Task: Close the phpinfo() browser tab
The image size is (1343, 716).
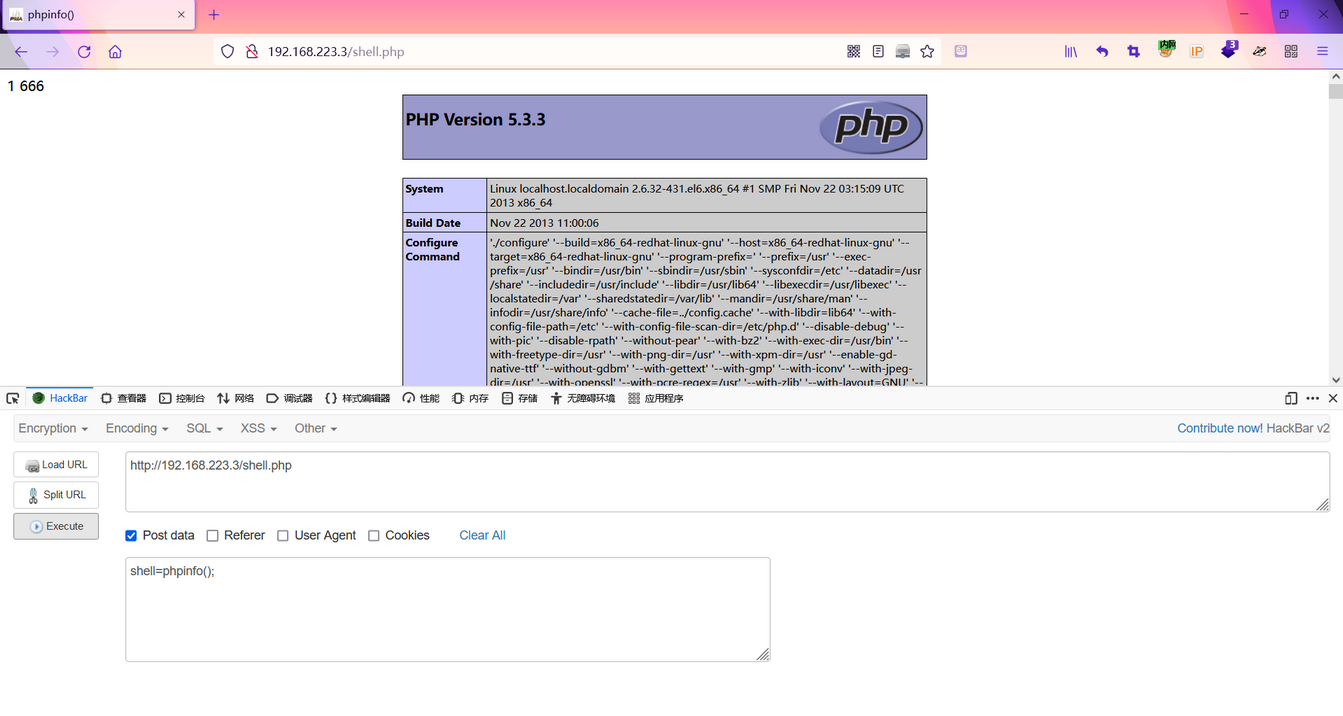Action: [x=181, y=15]
